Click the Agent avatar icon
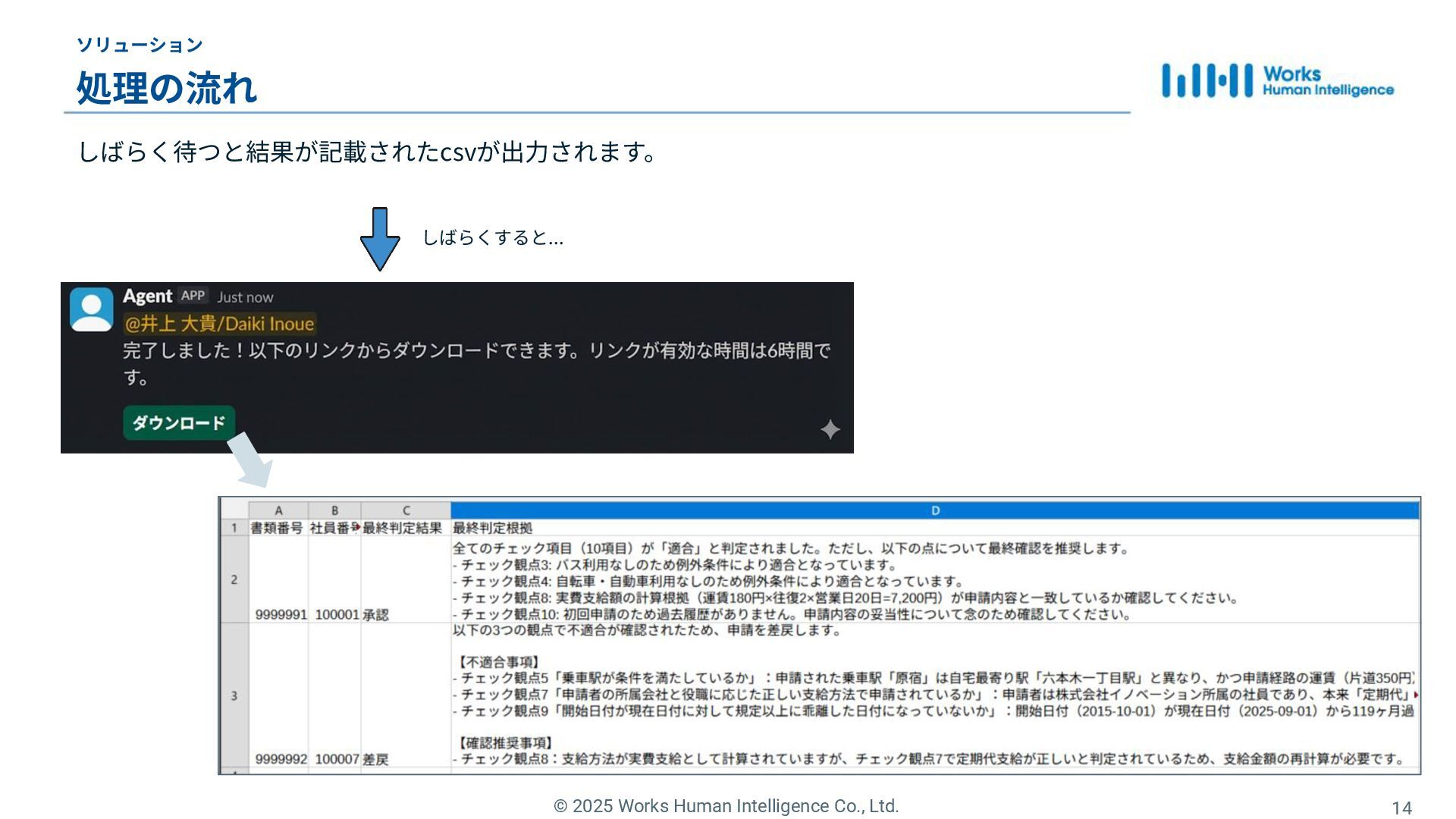1456x819 pixels. [x=92, y=309]
